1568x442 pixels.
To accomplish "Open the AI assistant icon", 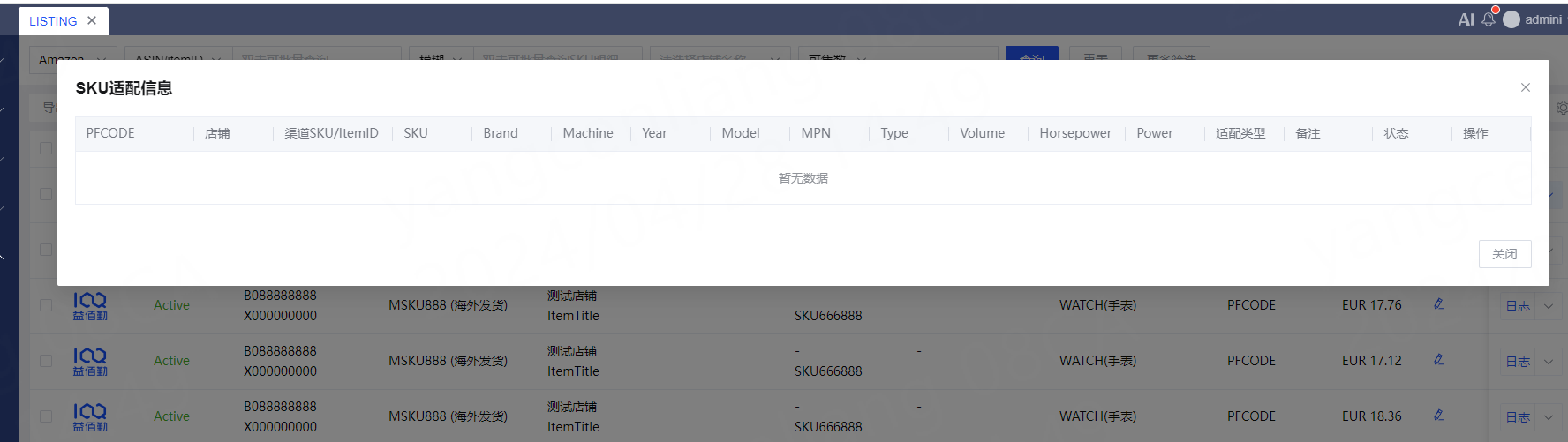I will pos(1466,19).
